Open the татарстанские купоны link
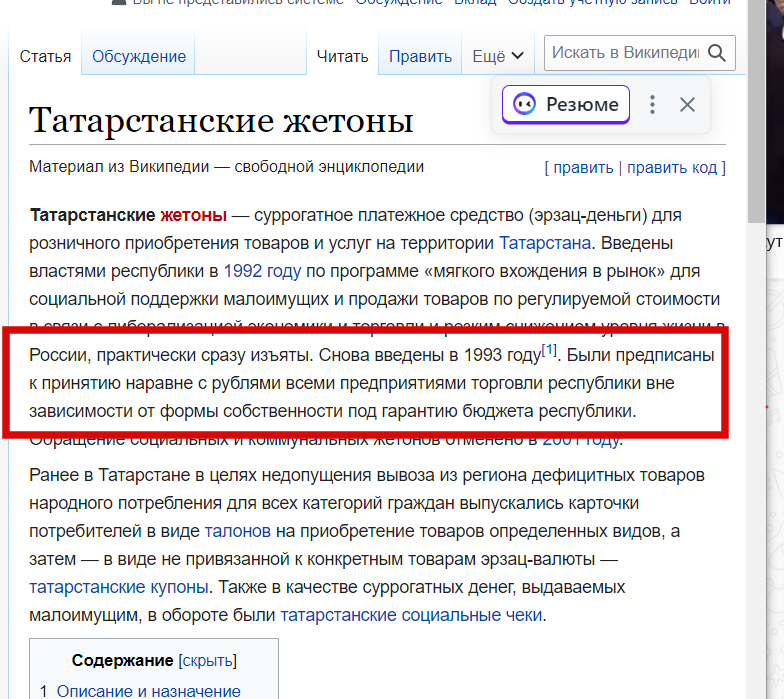The image size is (784, 699). click(x=118, y=587)
